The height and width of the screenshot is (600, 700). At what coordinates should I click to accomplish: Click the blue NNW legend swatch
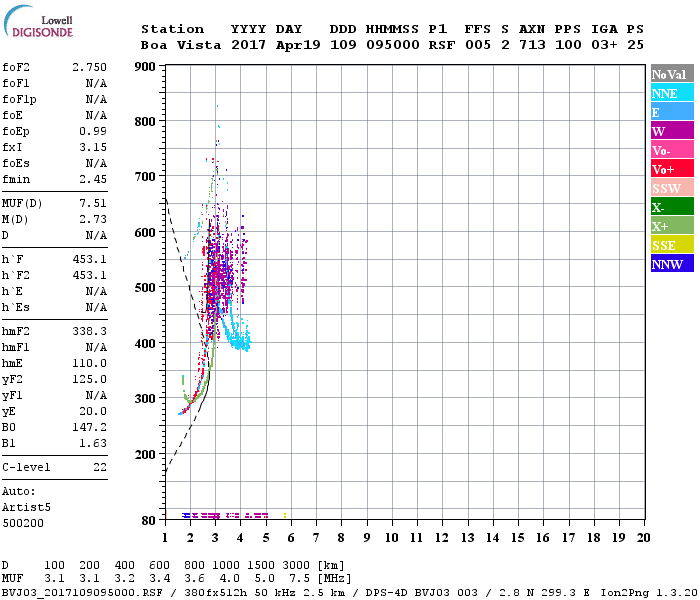671,265
